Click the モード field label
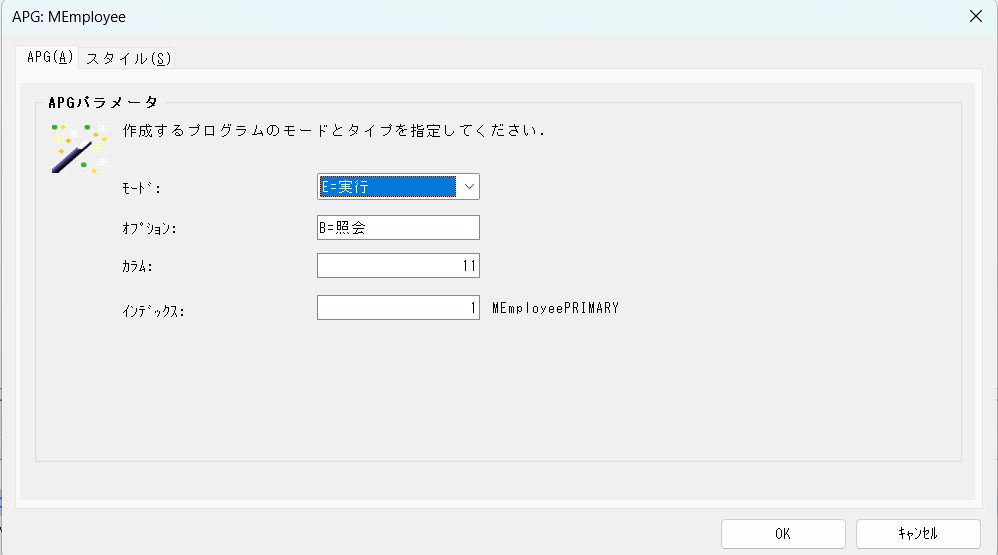Image resolution: width=998 pixels, height=555 pixels. 140,188
